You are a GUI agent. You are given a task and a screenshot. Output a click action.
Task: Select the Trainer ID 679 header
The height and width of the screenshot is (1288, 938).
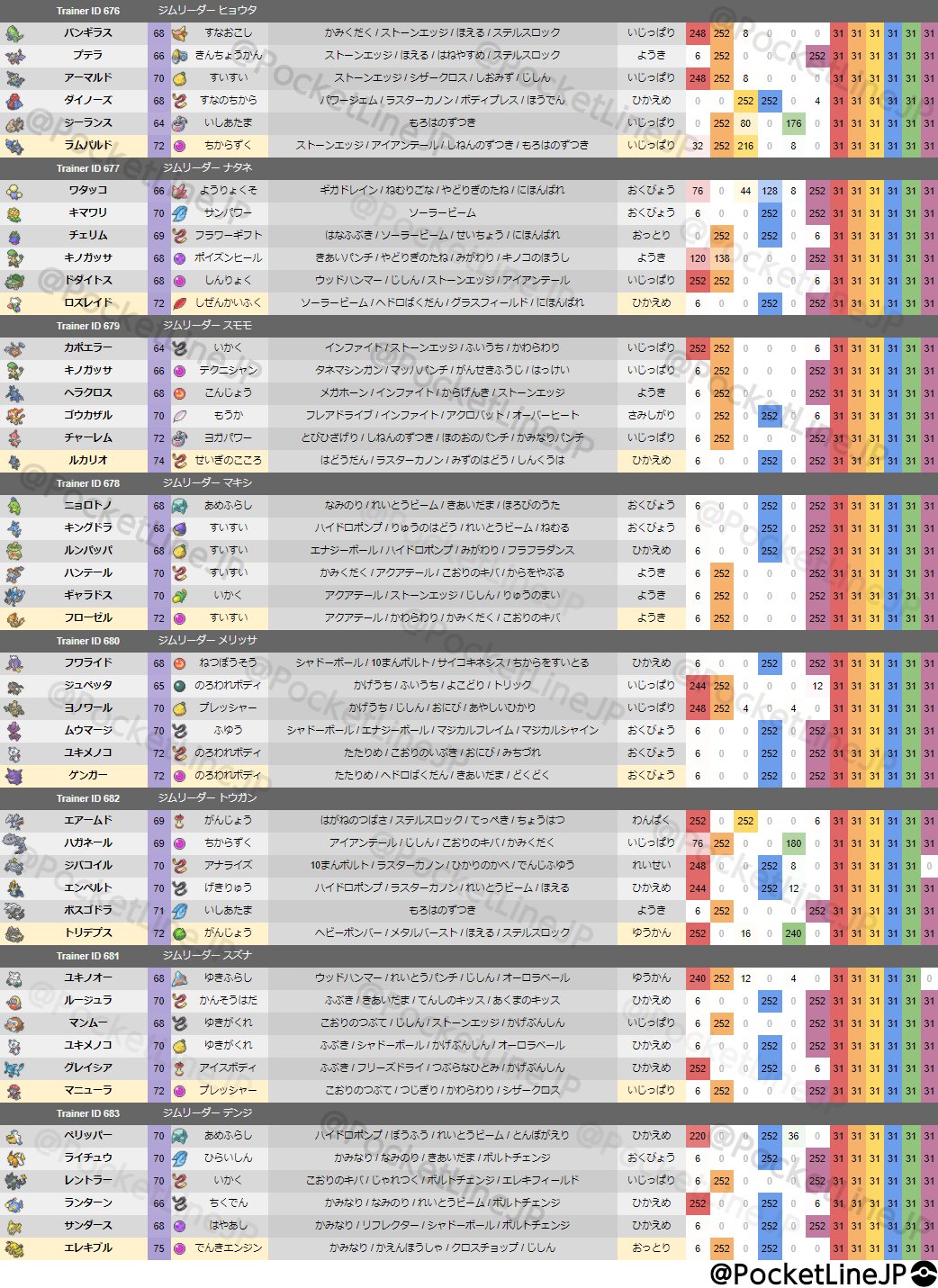tap(87, 326)
